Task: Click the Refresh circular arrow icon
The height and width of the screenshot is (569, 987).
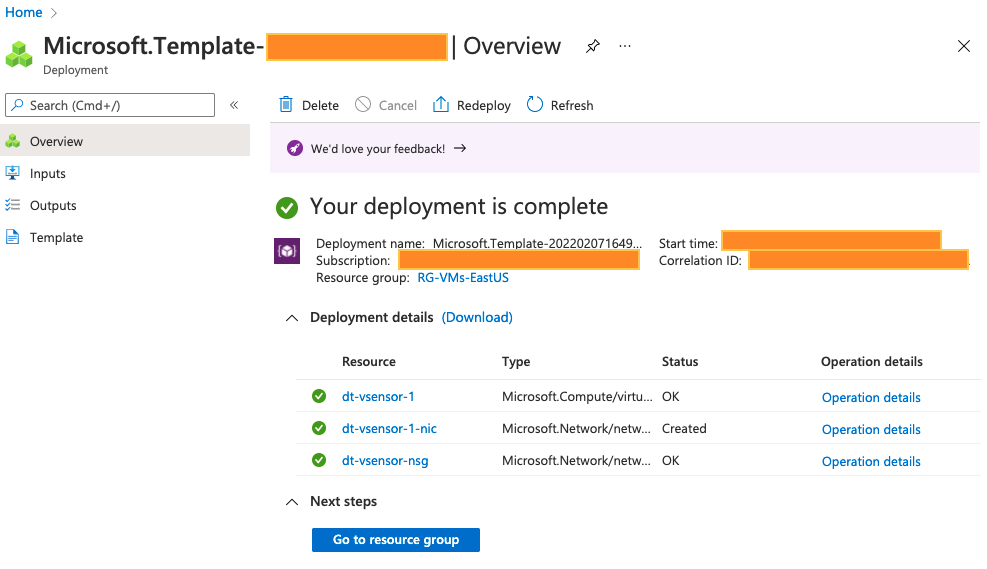Action: (x=534, y=104)
